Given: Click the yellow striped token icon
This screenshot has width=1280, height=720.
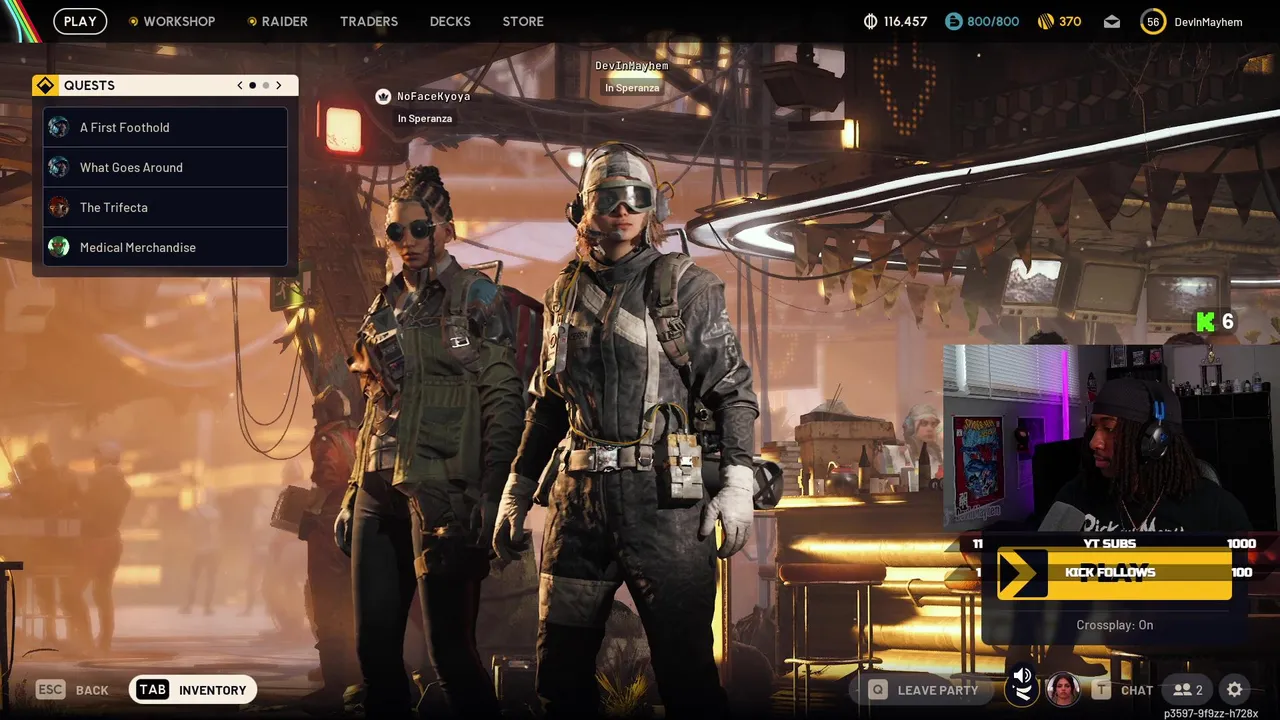Looking at the screenshot, I should tap(1045, 21).
